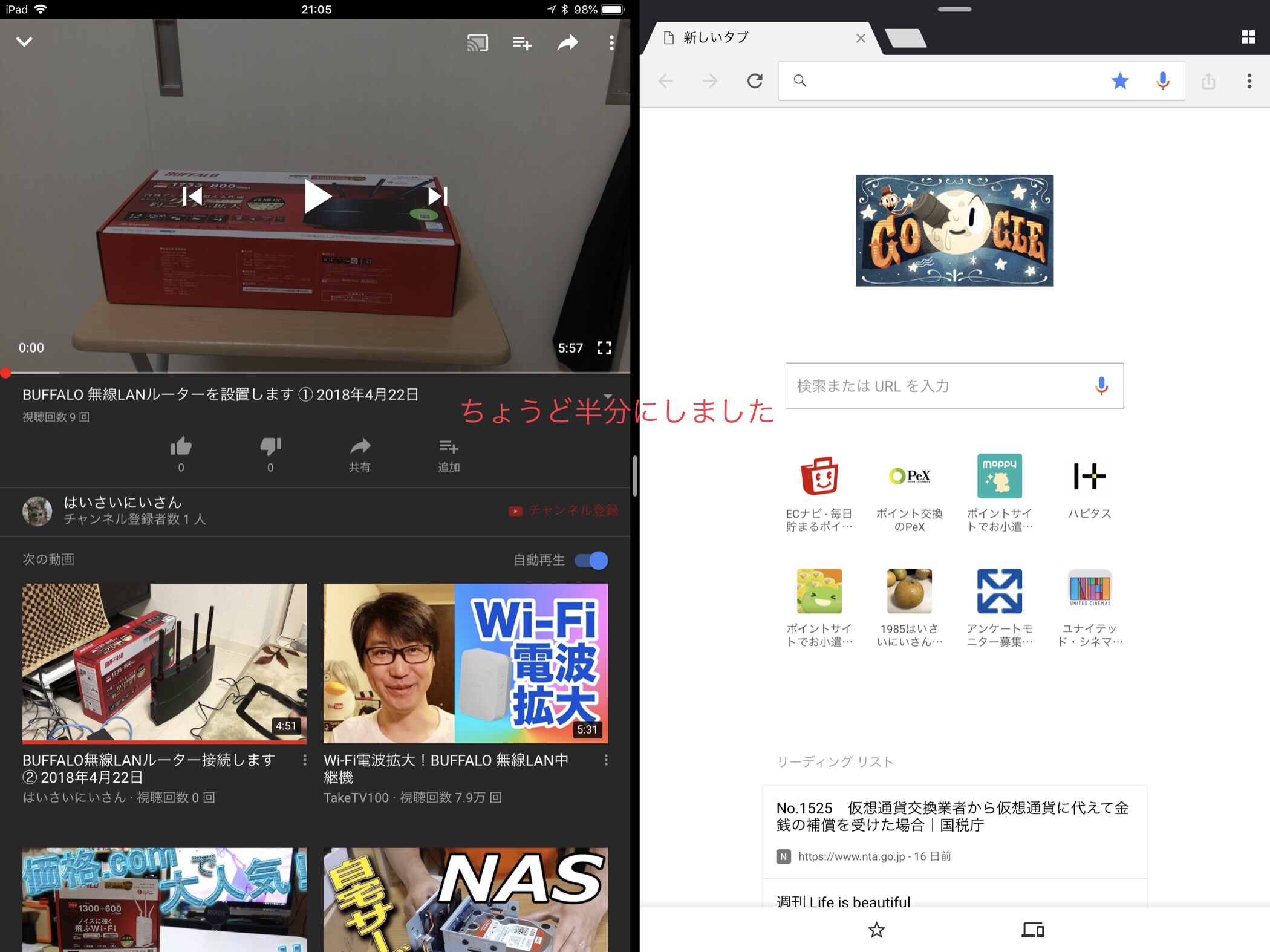Tap the Chrome share icon
1270x952 pixels.
point(1208,81)
